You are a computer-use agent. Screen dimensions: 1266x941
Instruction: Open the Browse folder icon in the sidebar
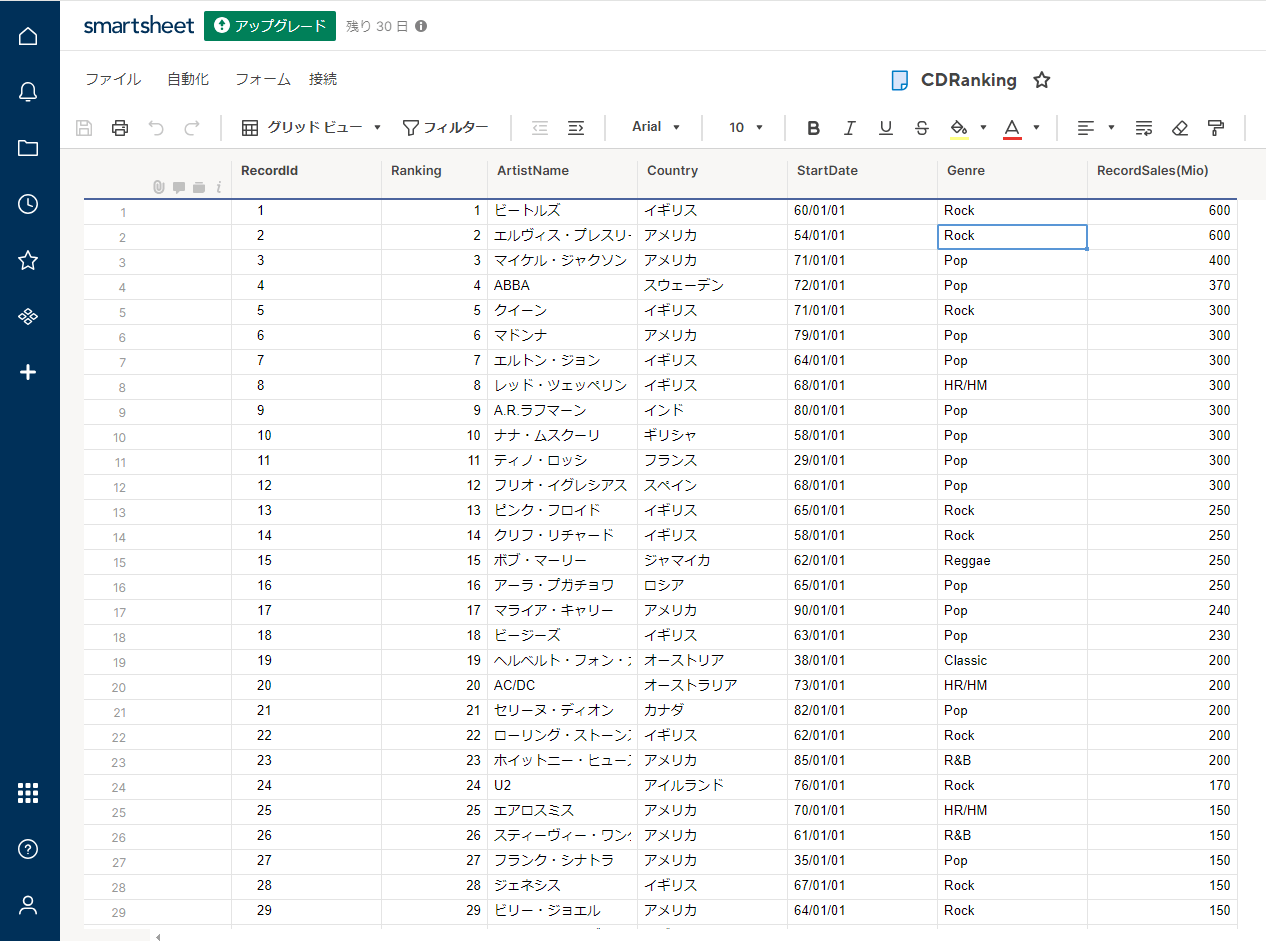(28, 149)
